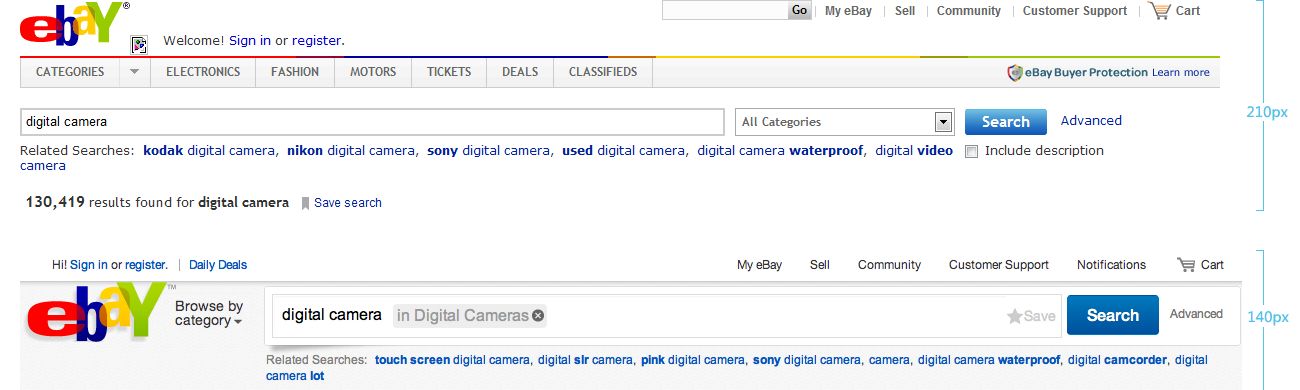The width and height of the screenshot is (1300, 390).
Task: Open Sell in the top header
Action: click(905, 11)
